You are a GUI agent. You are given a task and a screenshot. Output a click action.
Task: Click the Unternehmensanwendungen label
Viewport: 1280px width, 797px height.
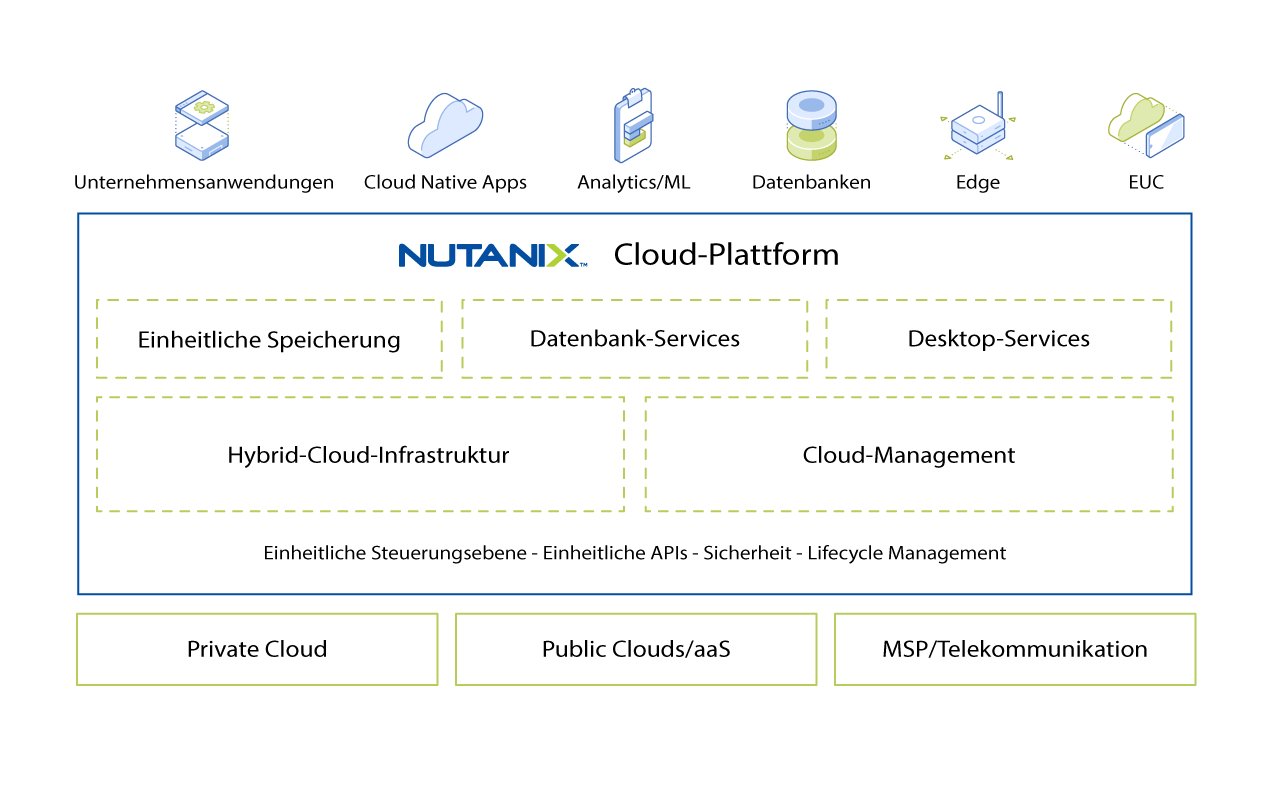(204, 182)
